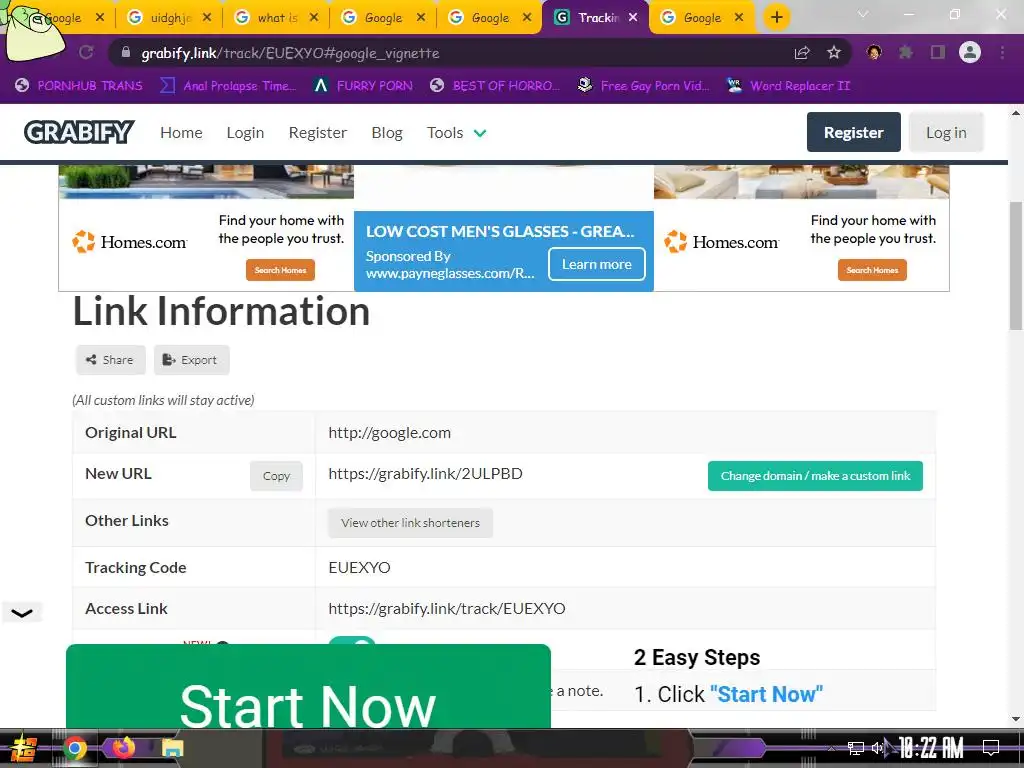Close the 'what is' tab

[x=314, y=18]
